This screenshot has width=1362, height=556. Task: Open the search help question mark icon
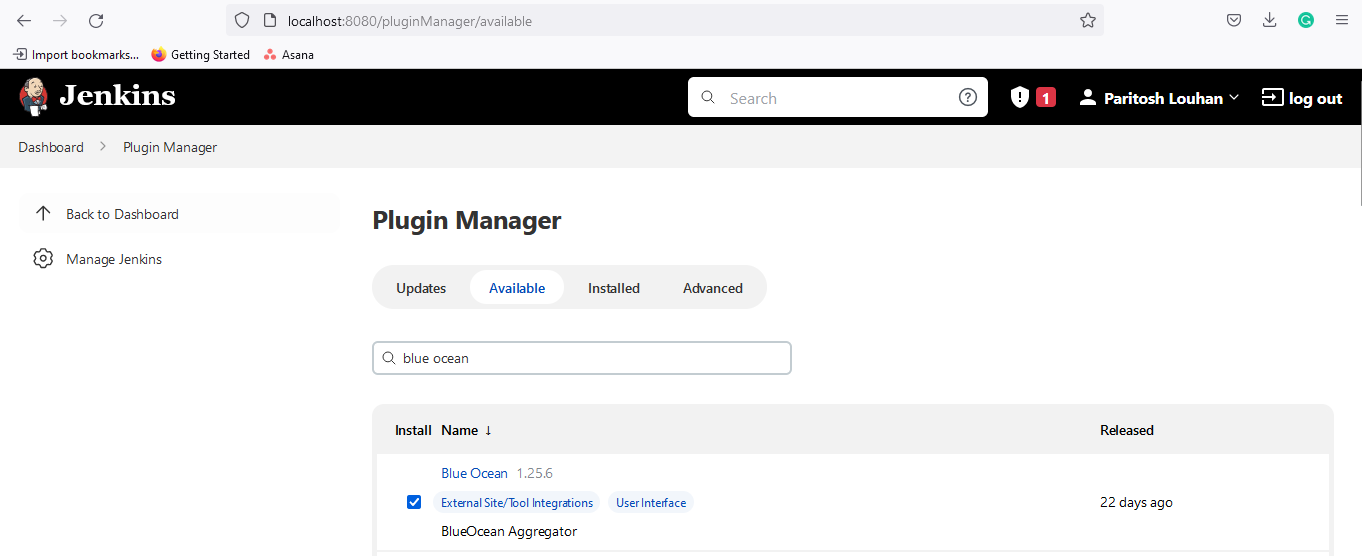pyautogui.click(x=967, y=97)
